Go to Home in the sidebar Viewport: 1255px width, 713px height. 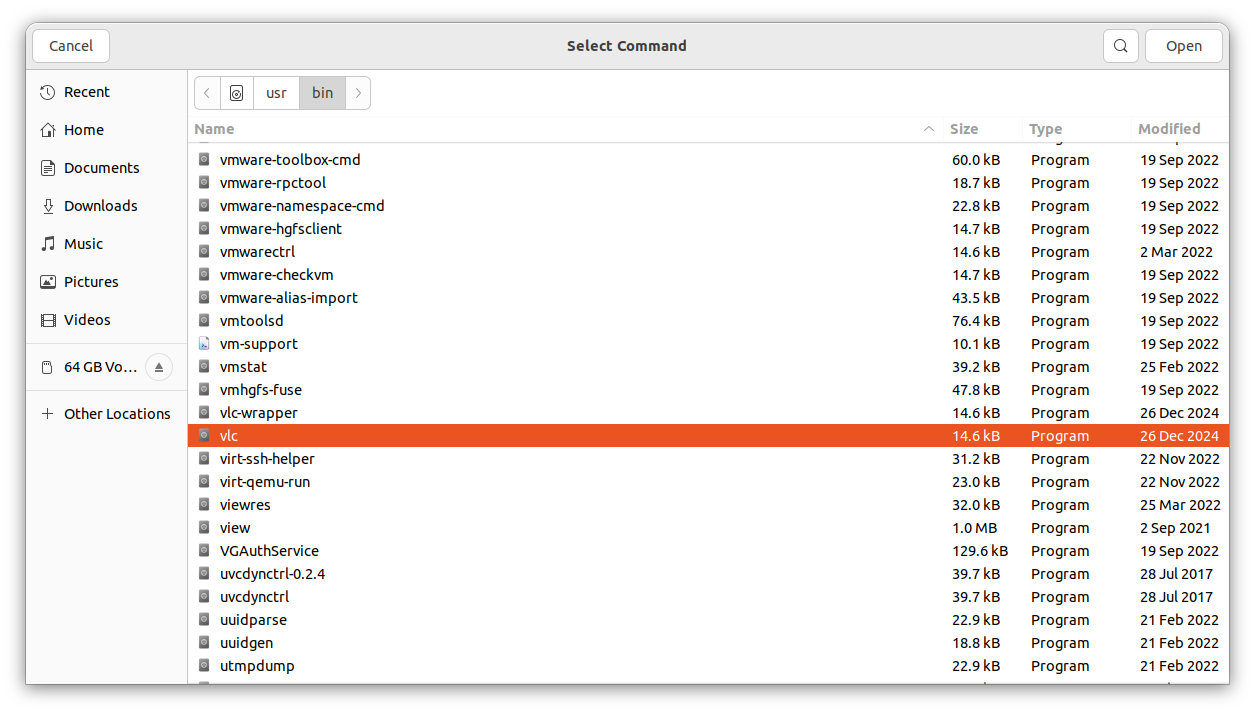pyautogui.click(x=107, y=130)
